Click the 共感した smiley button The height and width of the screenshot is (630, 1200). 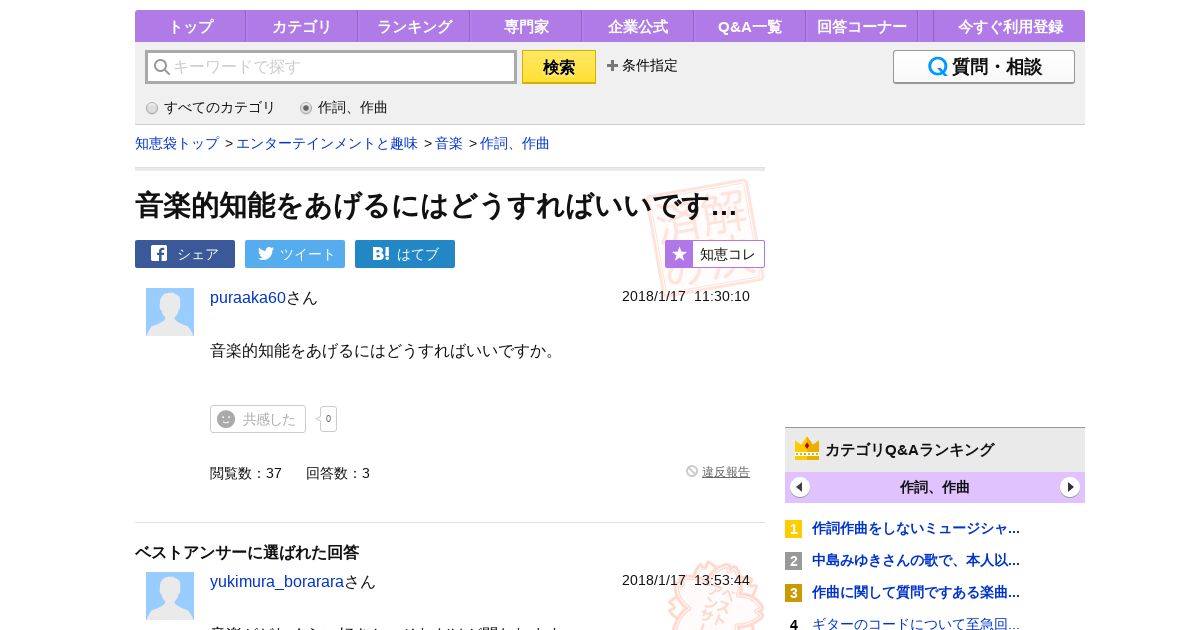point(258,419)
